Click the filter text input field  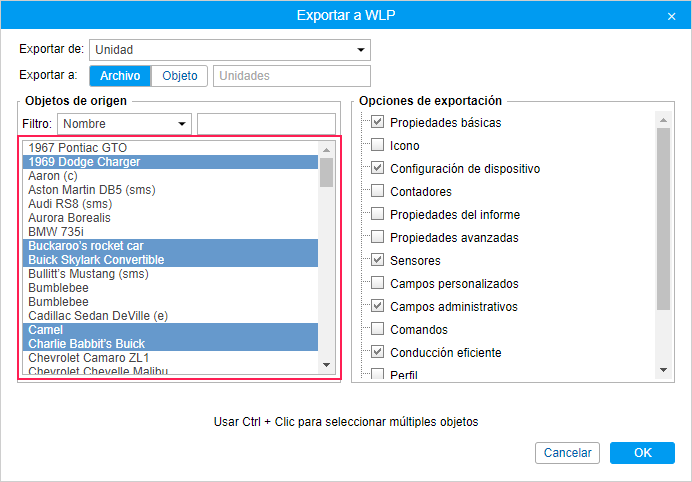[x=266, y=123]
